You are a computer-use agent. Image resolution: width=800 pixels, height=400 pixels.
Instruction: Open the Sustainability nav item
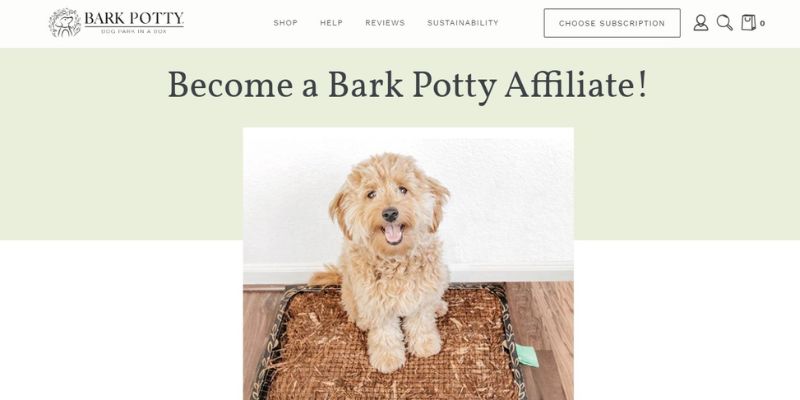coord(463,23)
